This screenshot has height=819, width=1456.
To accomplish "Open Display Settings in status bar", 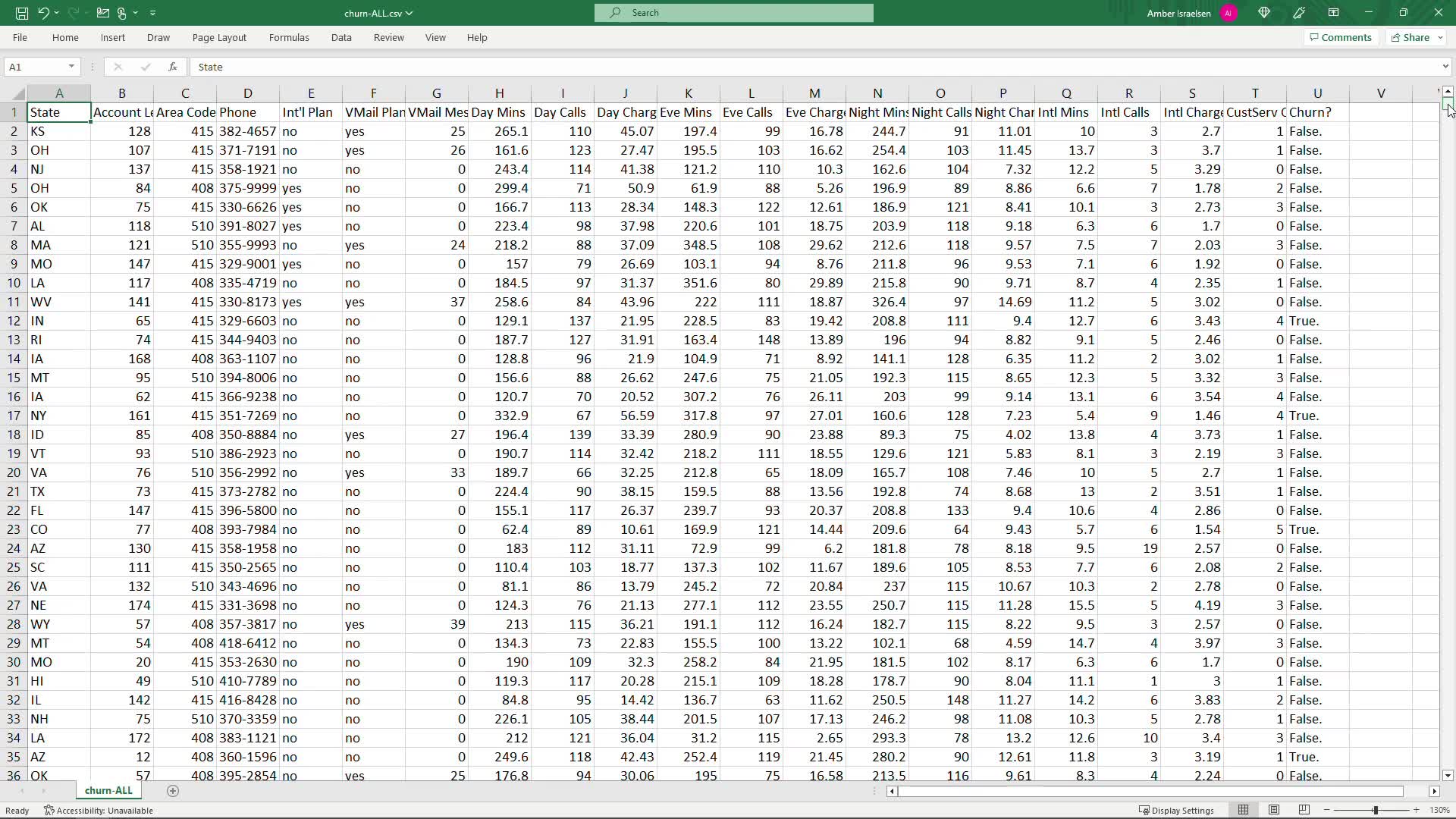I will (x=1176, y=810).
